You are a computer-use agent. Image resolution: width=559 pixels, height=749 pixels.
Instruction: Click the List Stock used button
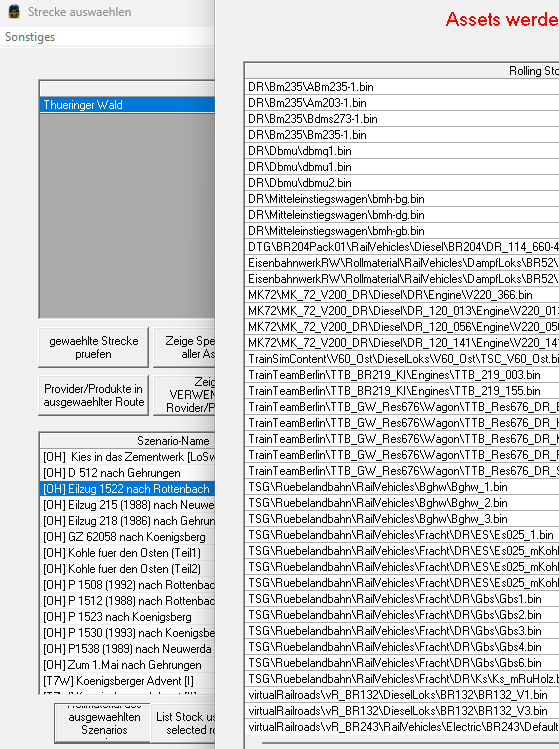pyautogui.click(x=183, y=723)
